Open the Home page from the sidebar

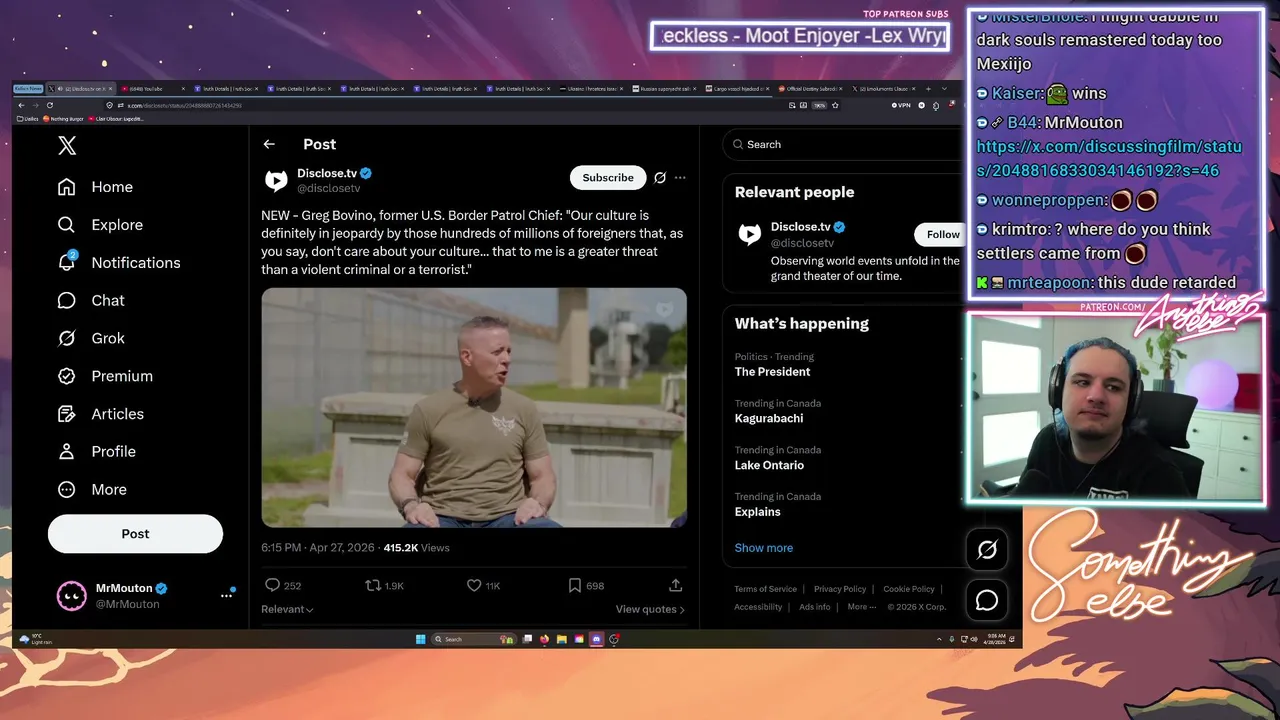96,187
